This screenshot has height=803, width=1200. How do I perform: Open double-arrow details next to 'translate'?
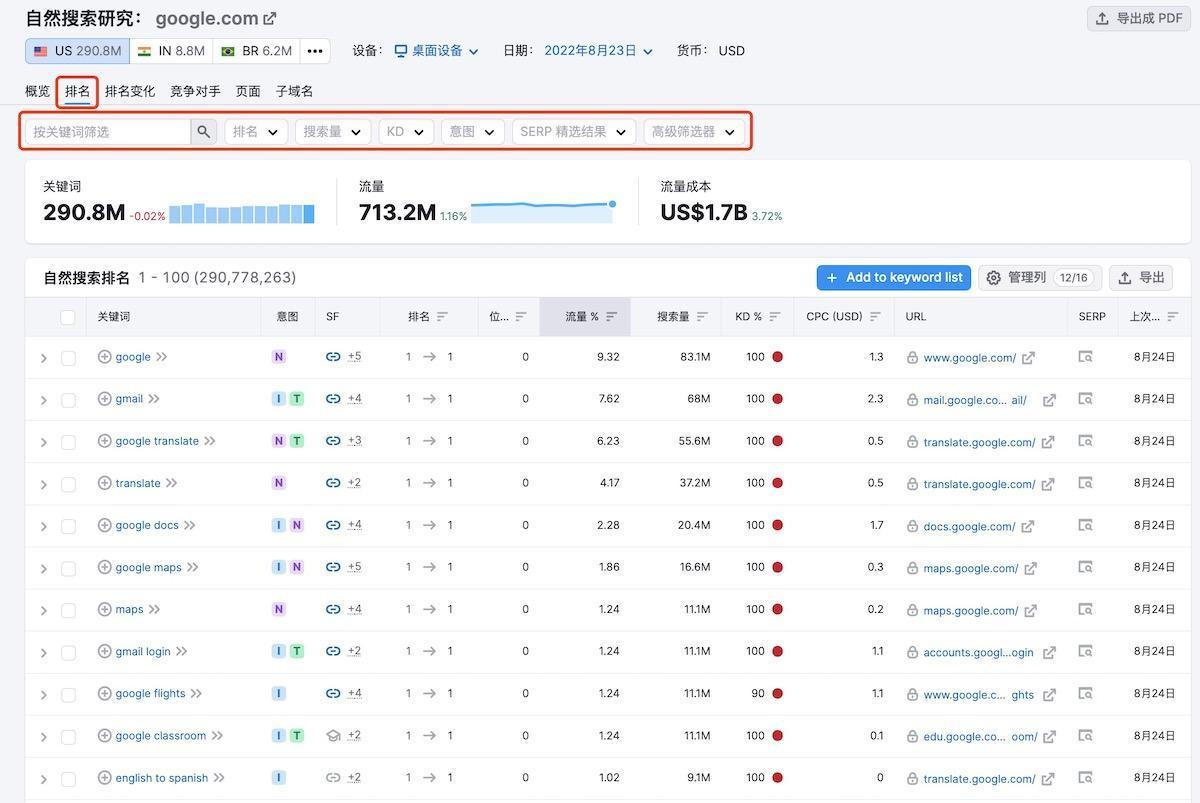(171, 483)
